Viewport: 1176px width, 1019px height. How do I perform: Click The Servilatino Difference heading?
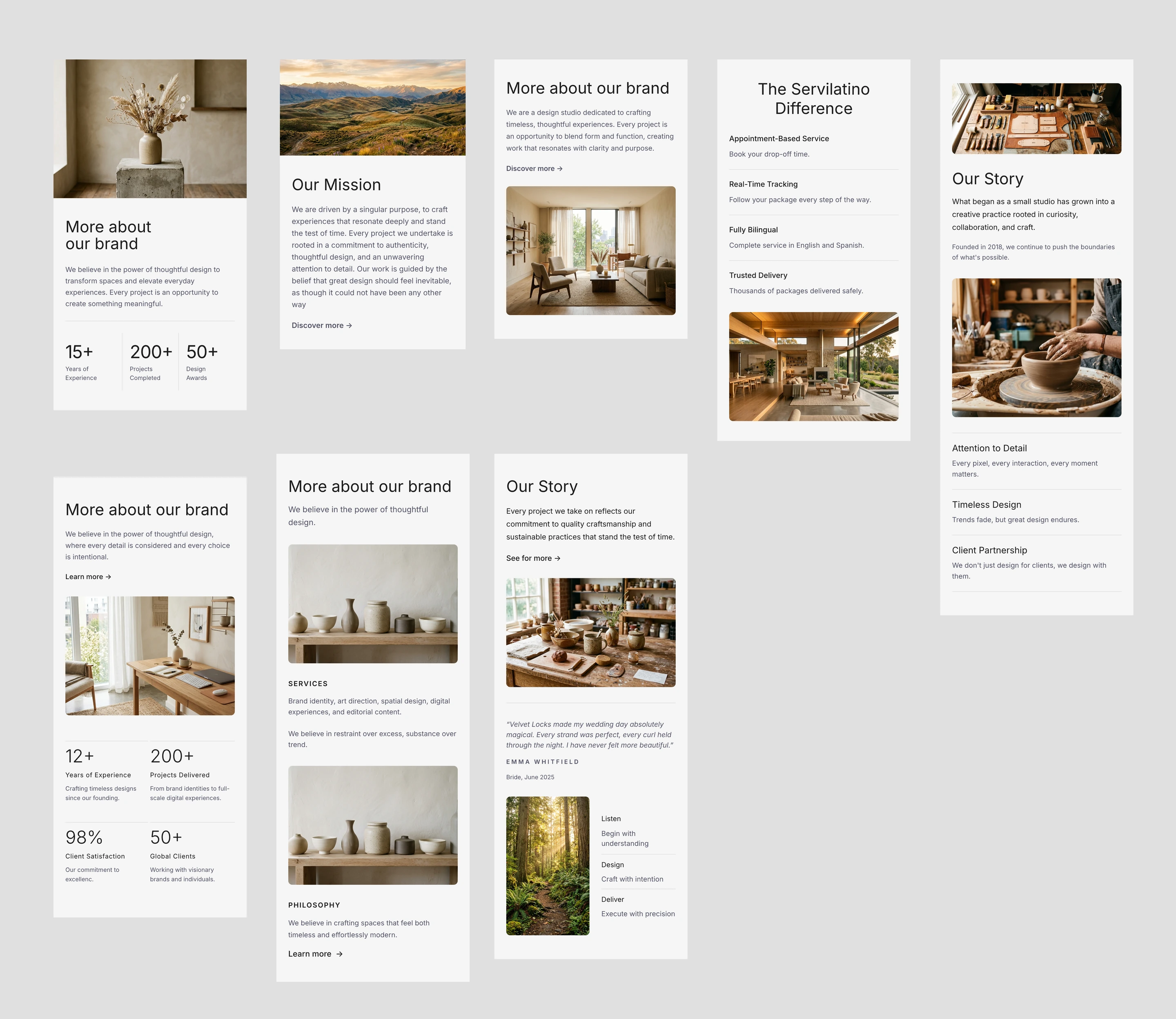coord(813,98)
